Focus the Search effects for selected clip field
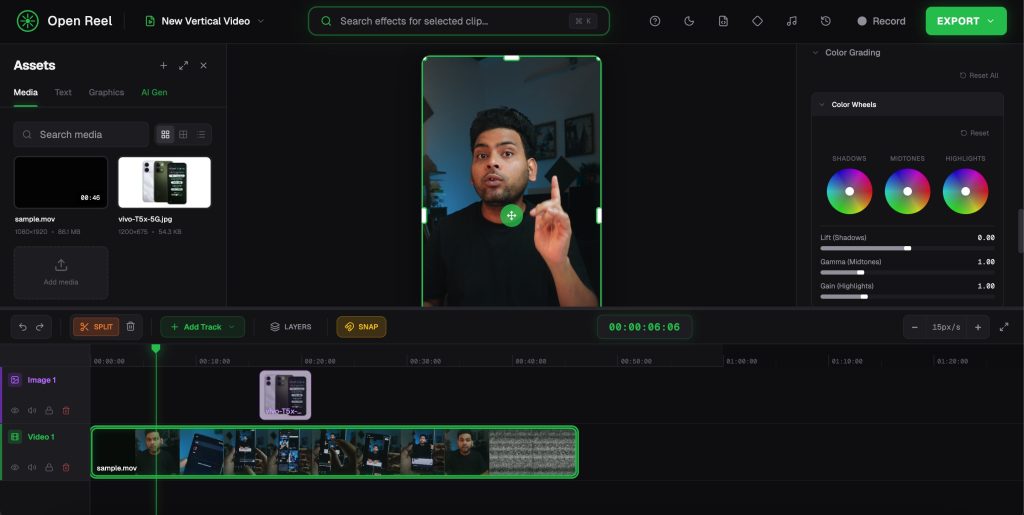This screenshot has height=515, width=1024. pyautogui.click(x=458, y=21)
